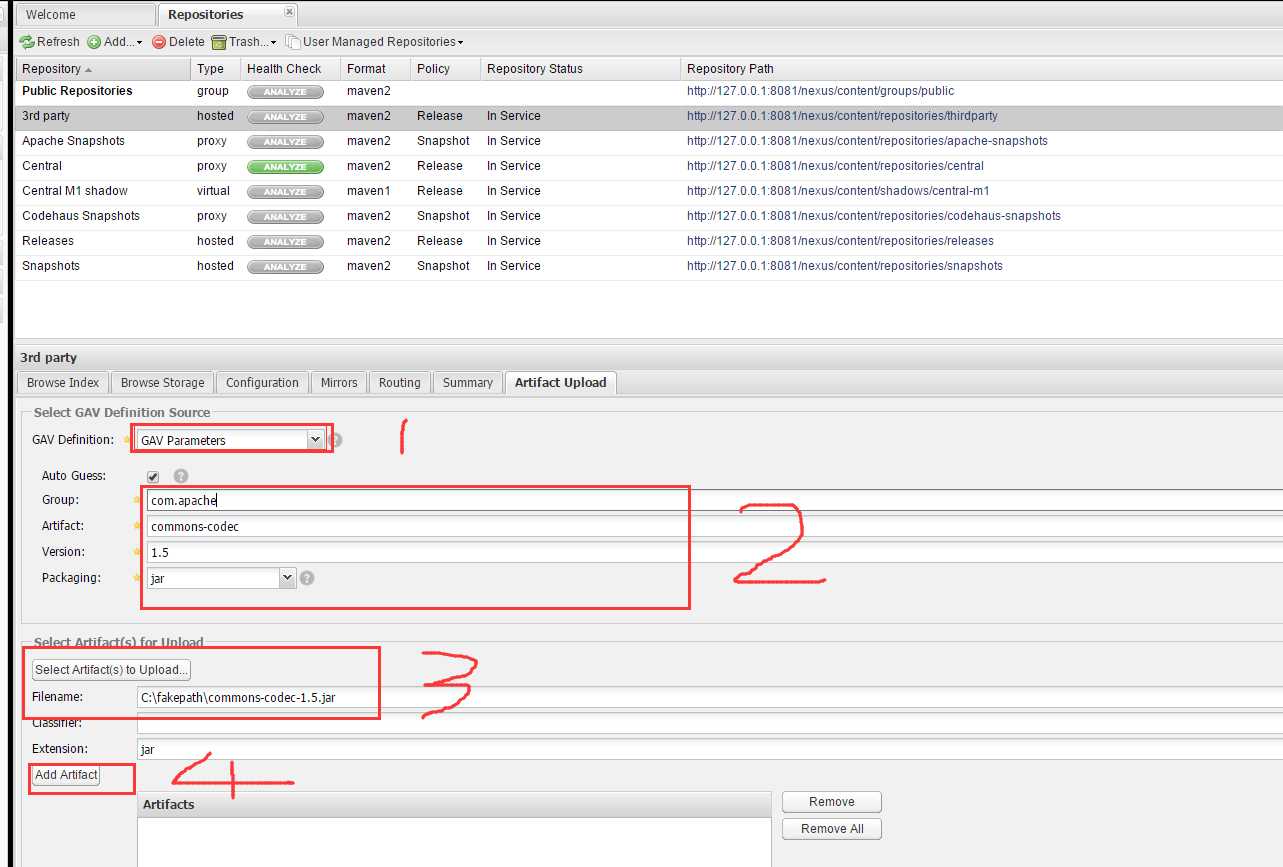1283x867 pixels.
Task: Open the Packaging dropdown
Action: [287, 578]
